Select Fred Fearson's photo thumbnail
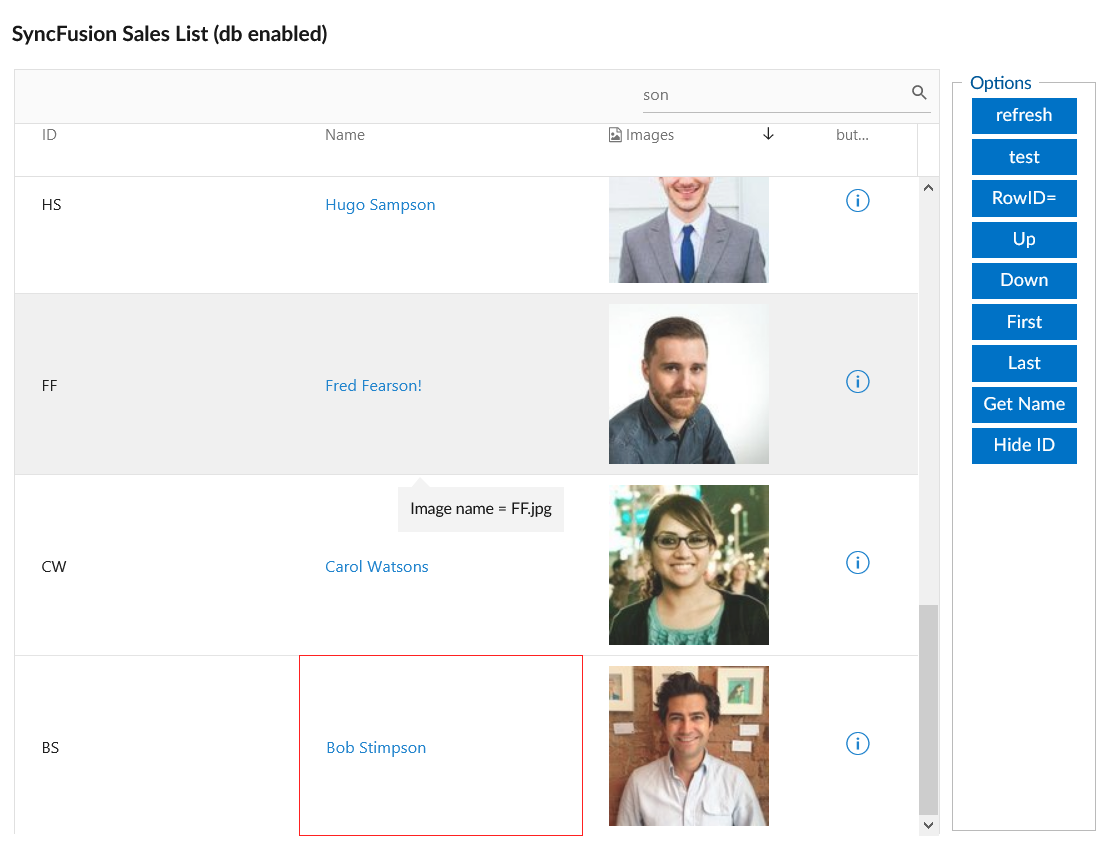The image size is (1107, 848). pos(688,384)
